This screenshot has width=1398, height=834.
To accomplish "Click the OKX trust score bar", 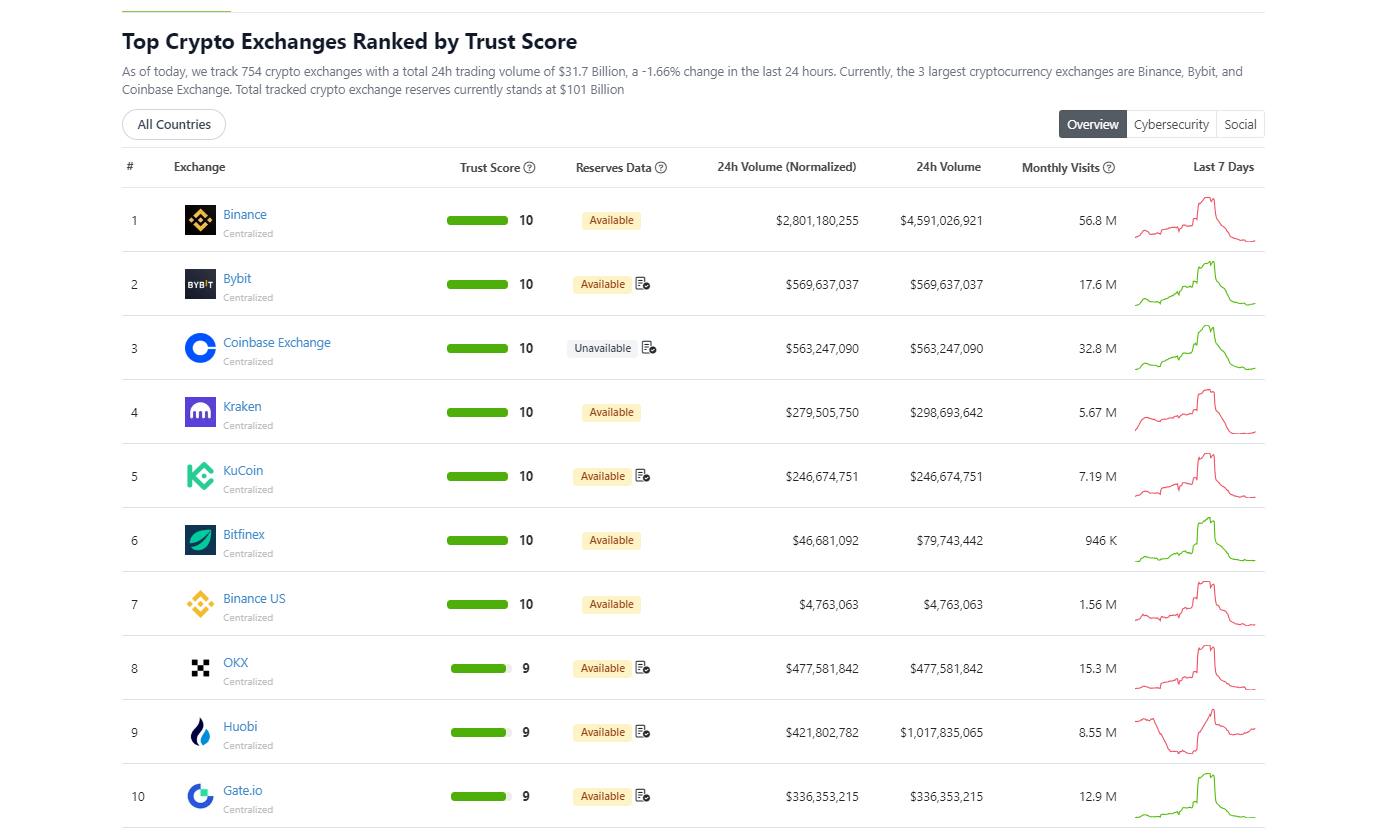I will [481, 668].
